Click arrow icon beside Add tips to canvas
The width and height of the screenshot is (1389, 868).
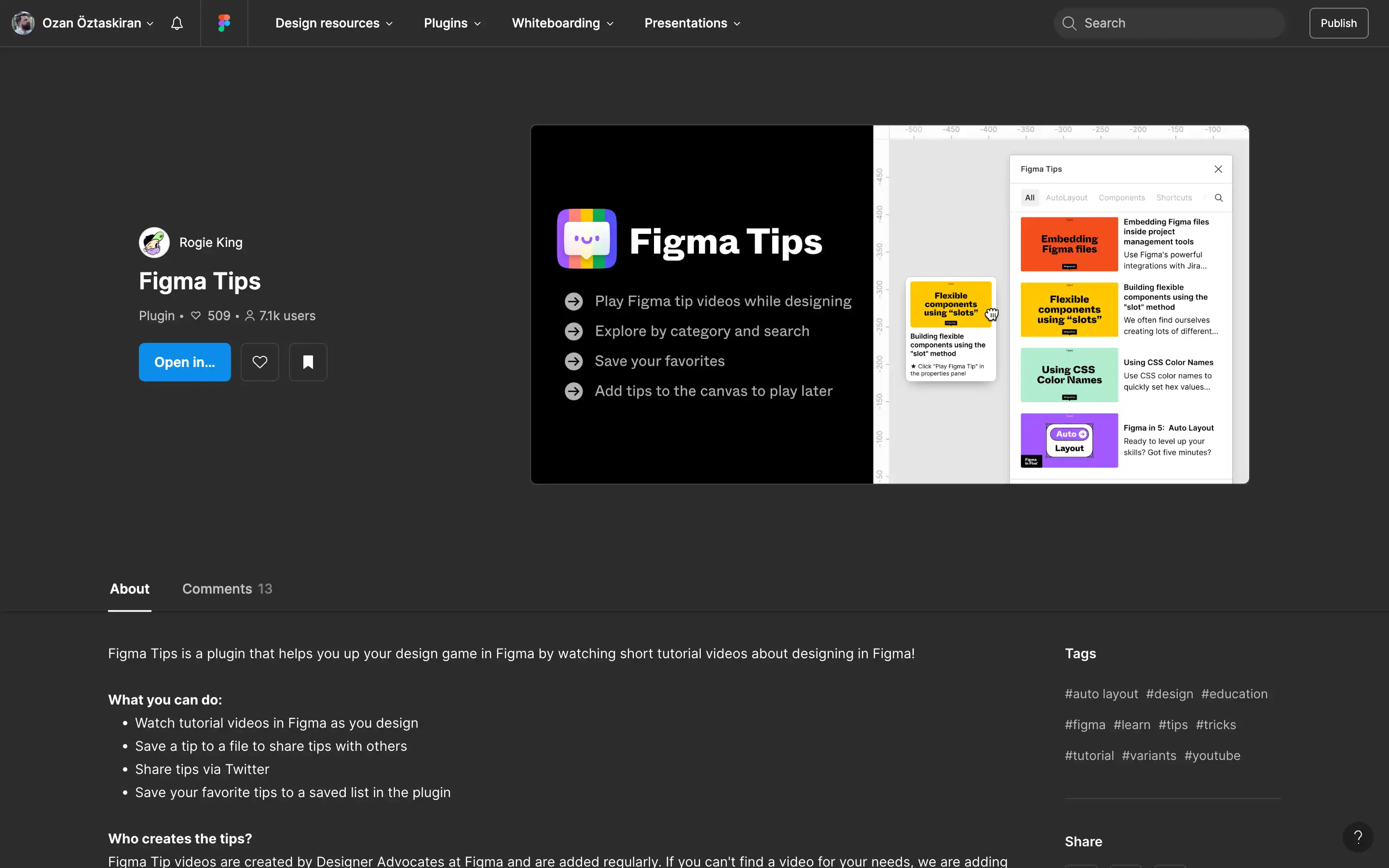(573, 391)
